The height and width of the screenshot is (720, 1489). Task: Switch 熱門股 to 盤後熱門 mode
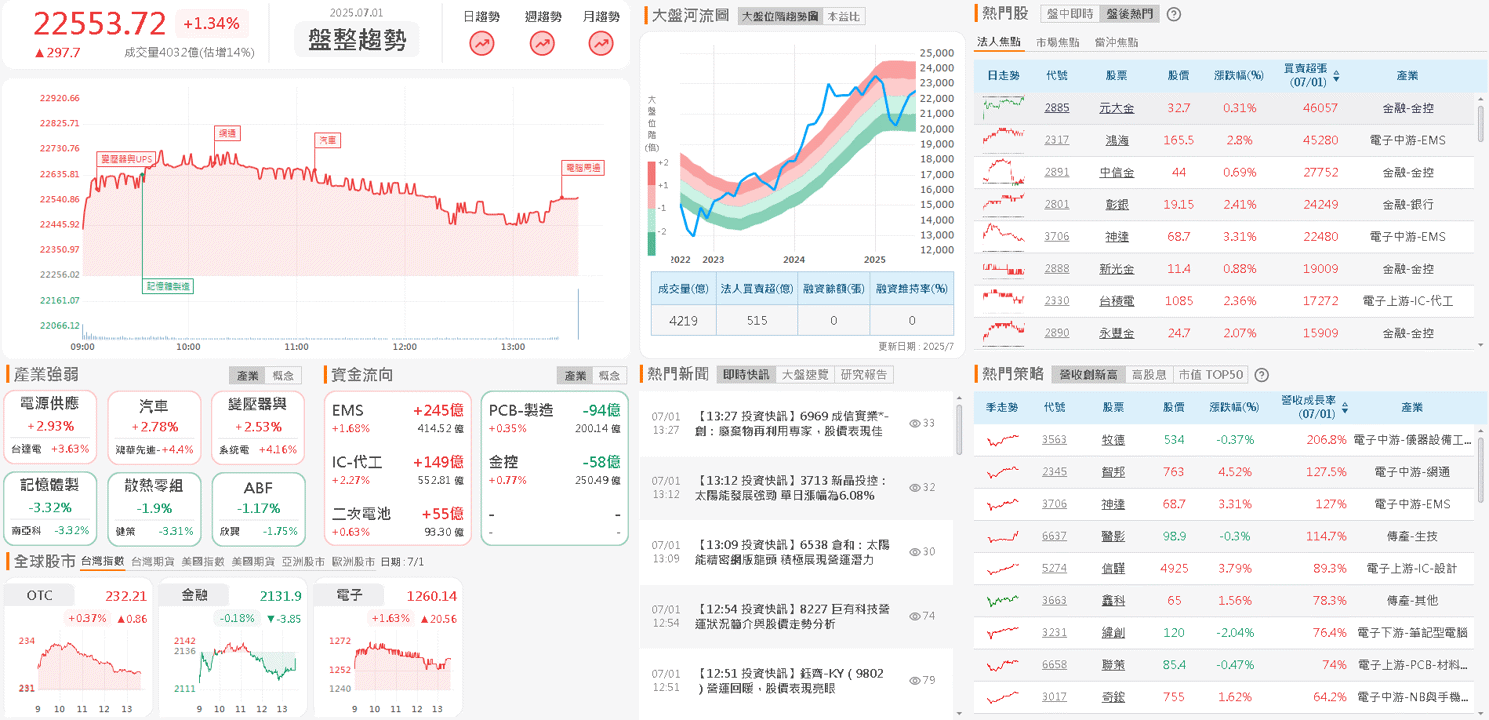[1127, 14]
